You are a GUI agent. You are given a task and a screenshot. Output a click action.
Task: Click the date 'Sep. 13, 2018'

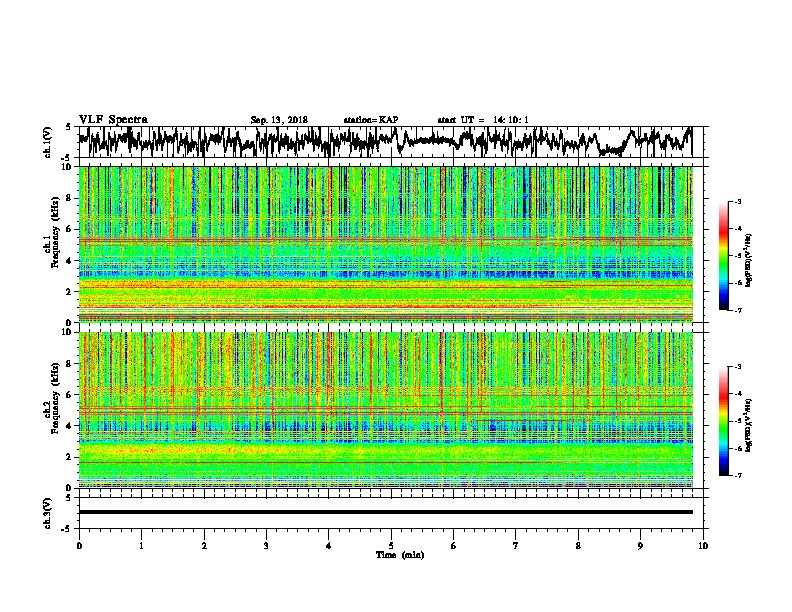[279, 120]
